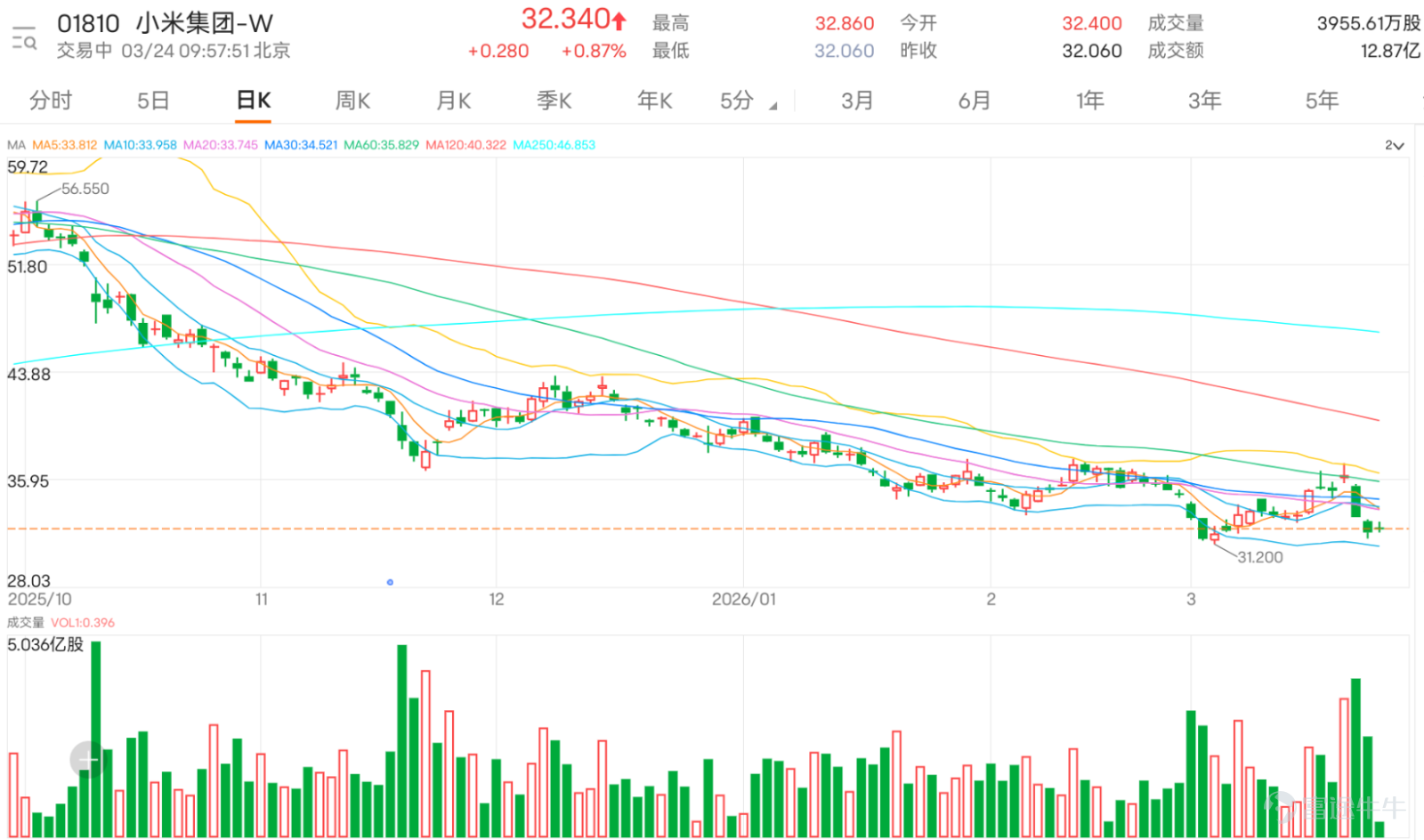The image size is (1424, 840).
Task: Click the stock code 01810
Action: tap(88, 23)
